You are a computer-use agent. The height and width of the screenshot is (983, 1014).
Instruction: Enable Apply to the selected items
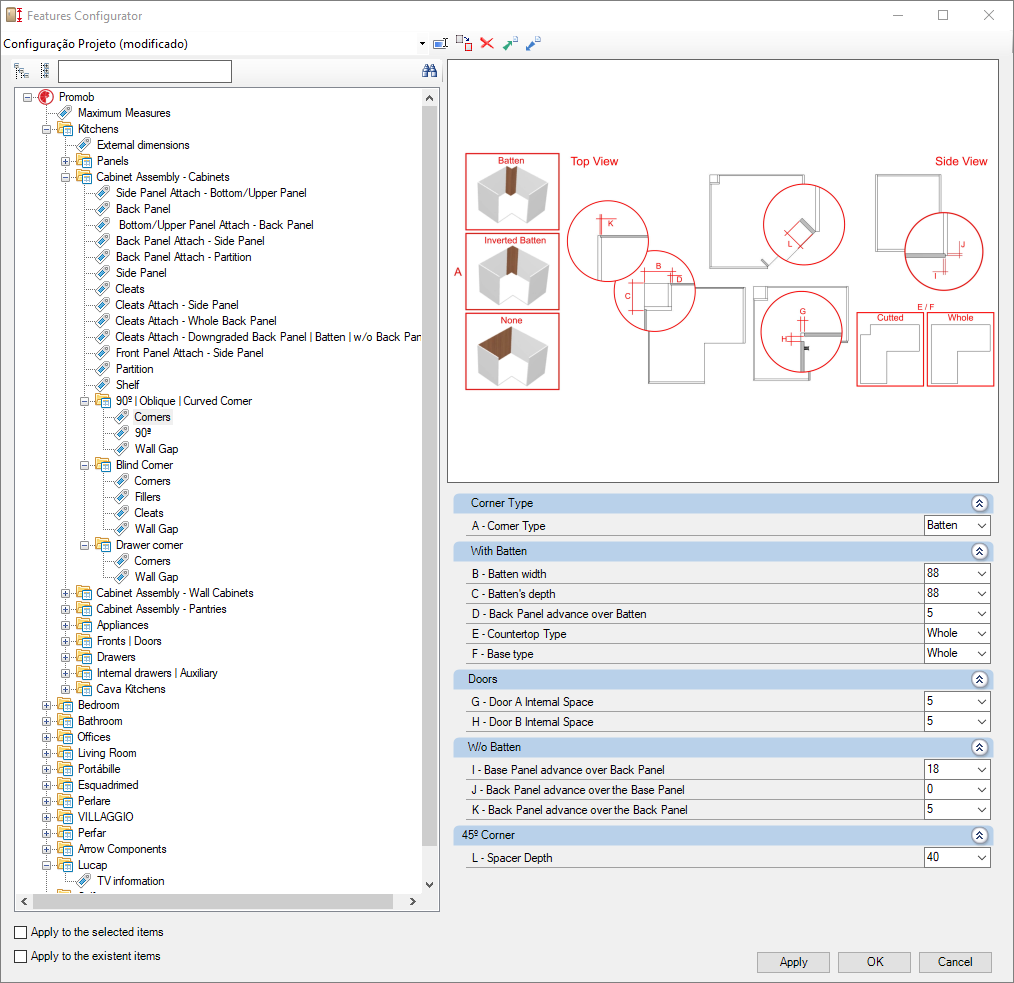click(21, 932)
